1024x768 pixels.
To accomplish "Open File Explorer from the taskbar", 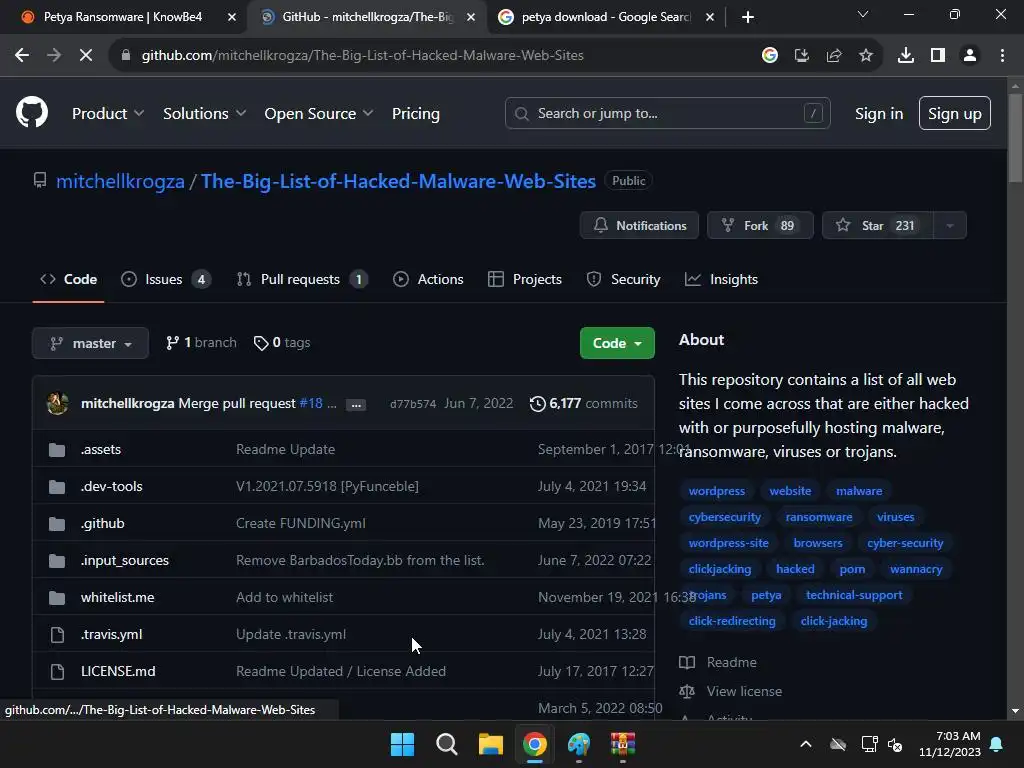I will (x=490, y=744).
